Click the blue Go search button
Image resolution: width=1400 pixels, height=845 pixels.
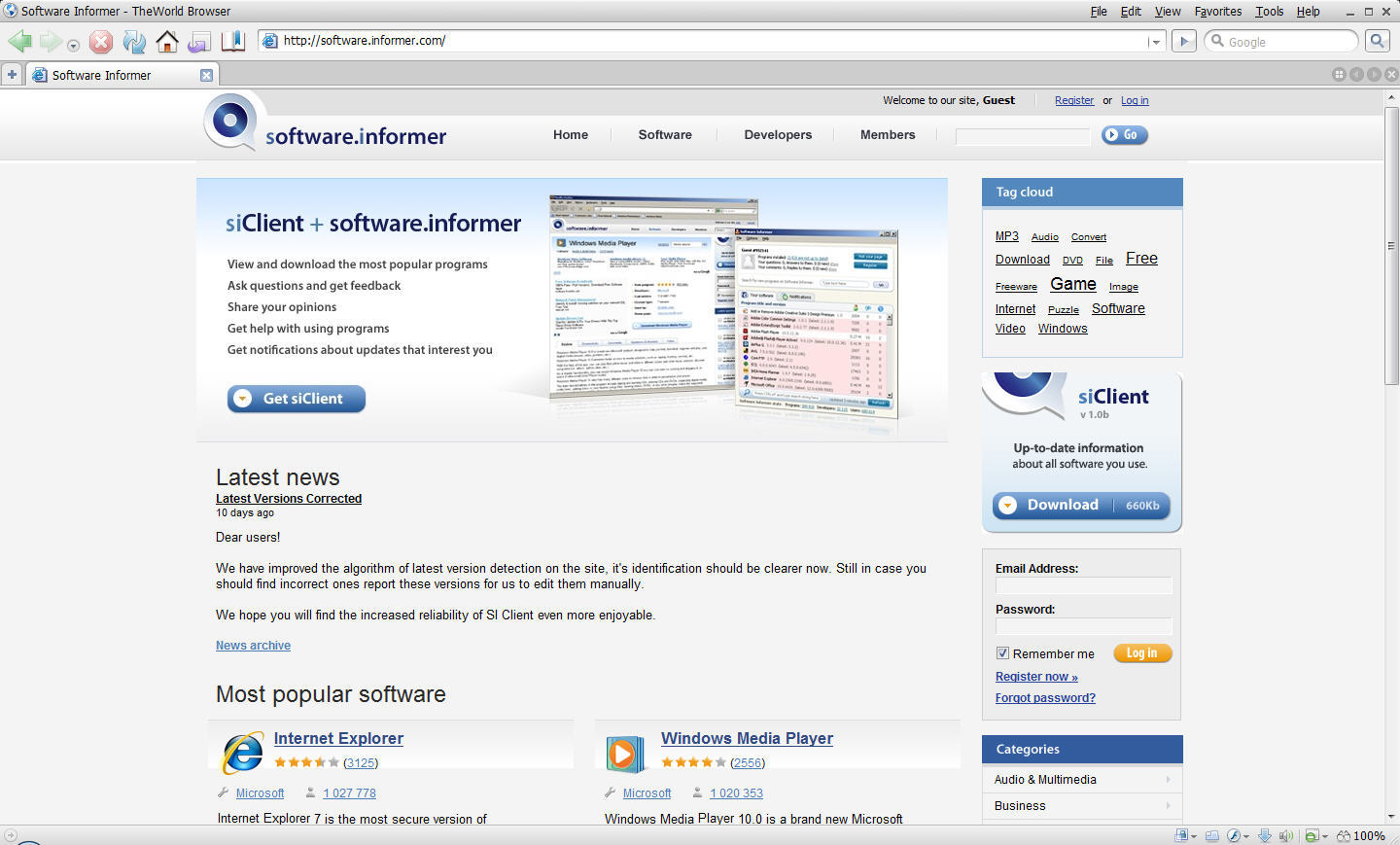[x=1124, y=135]
